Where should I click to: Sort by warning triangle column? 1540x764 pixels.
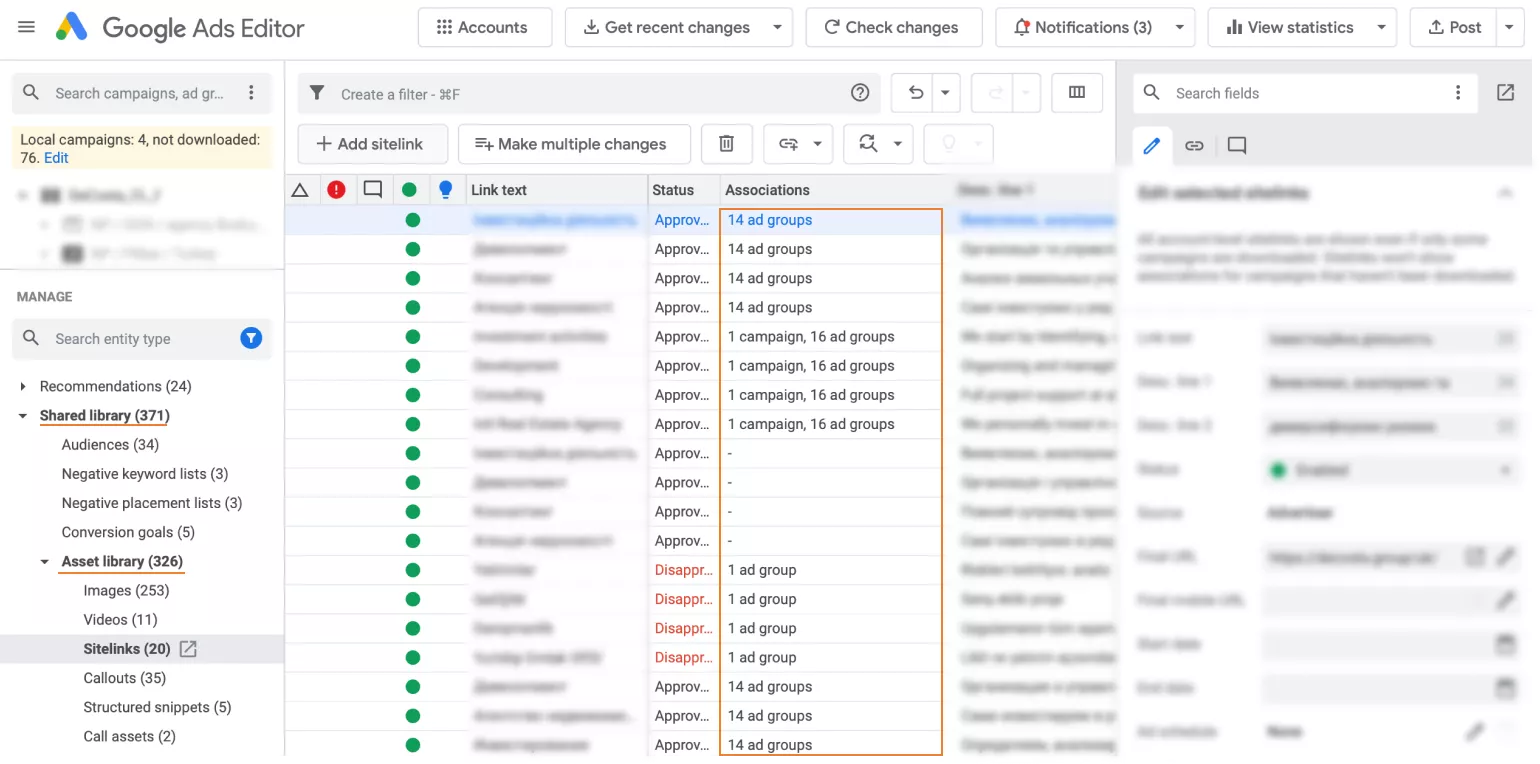click(299, 189)
